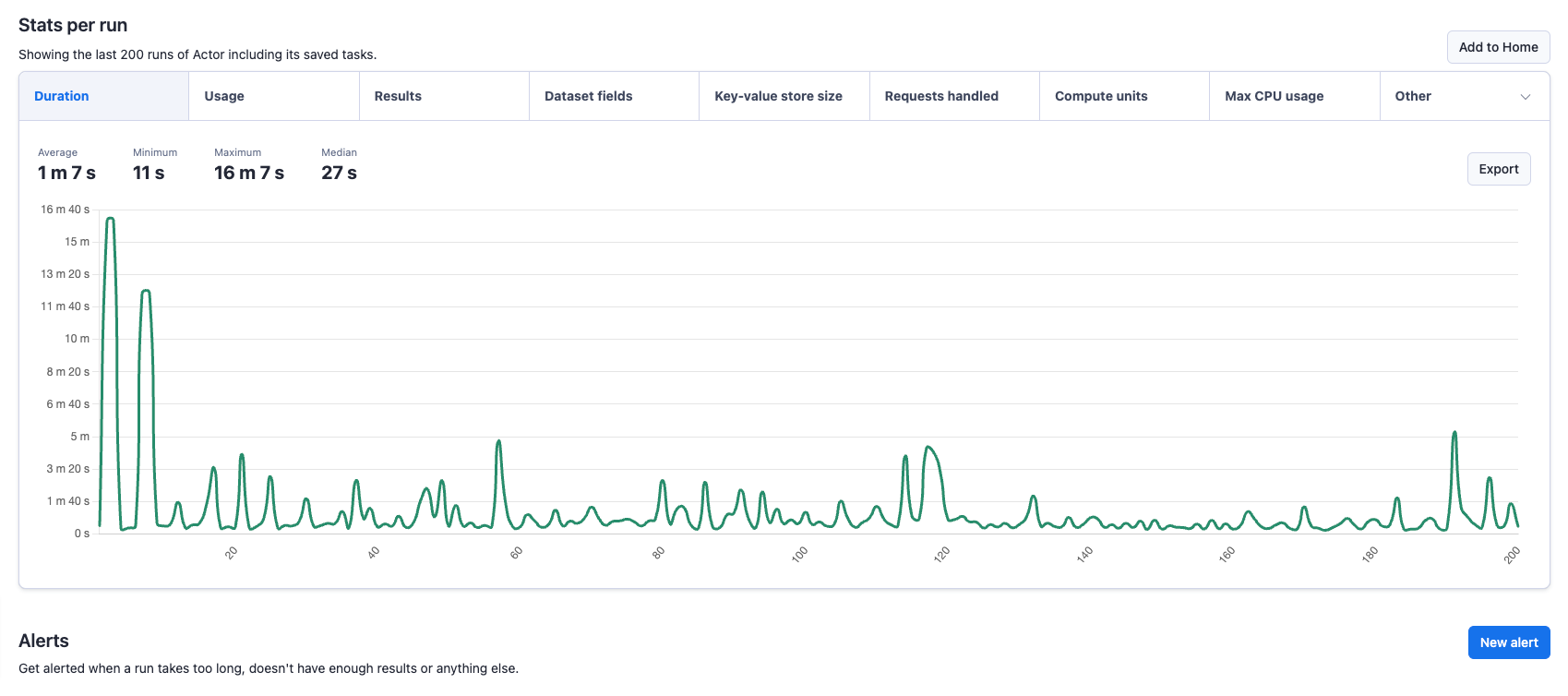Click the 8 m 20 s y-axis label
Screen dimensions: 1568x696
click(x=67, y=372)
